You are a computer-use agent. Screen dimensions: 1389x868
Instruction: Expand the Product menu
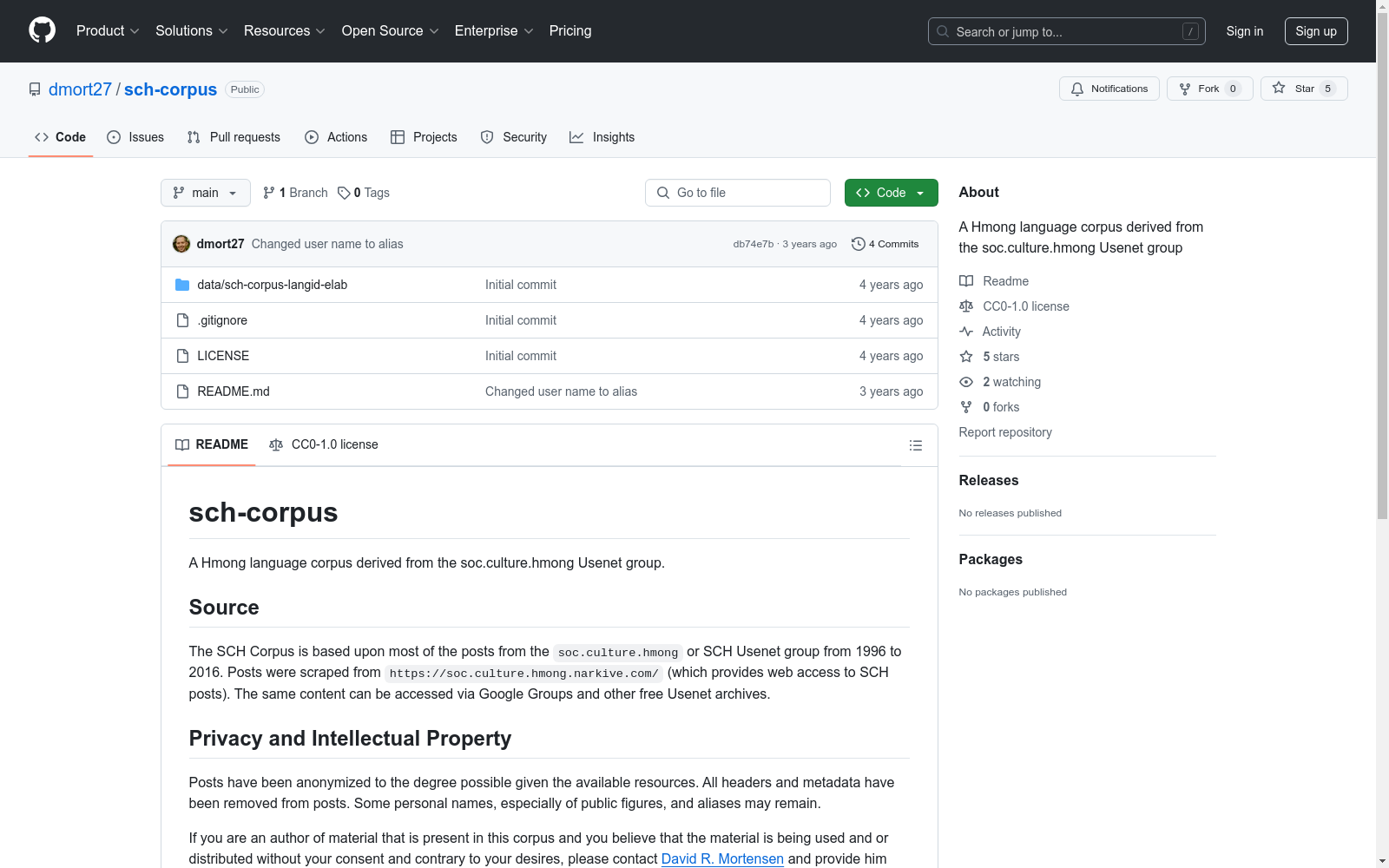pyautogui.click(x=108, y=31)
